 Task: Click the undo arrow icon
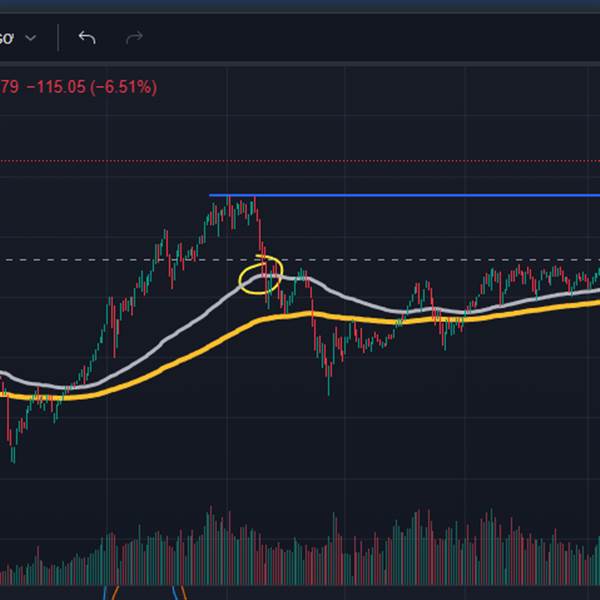coord(87,38)
